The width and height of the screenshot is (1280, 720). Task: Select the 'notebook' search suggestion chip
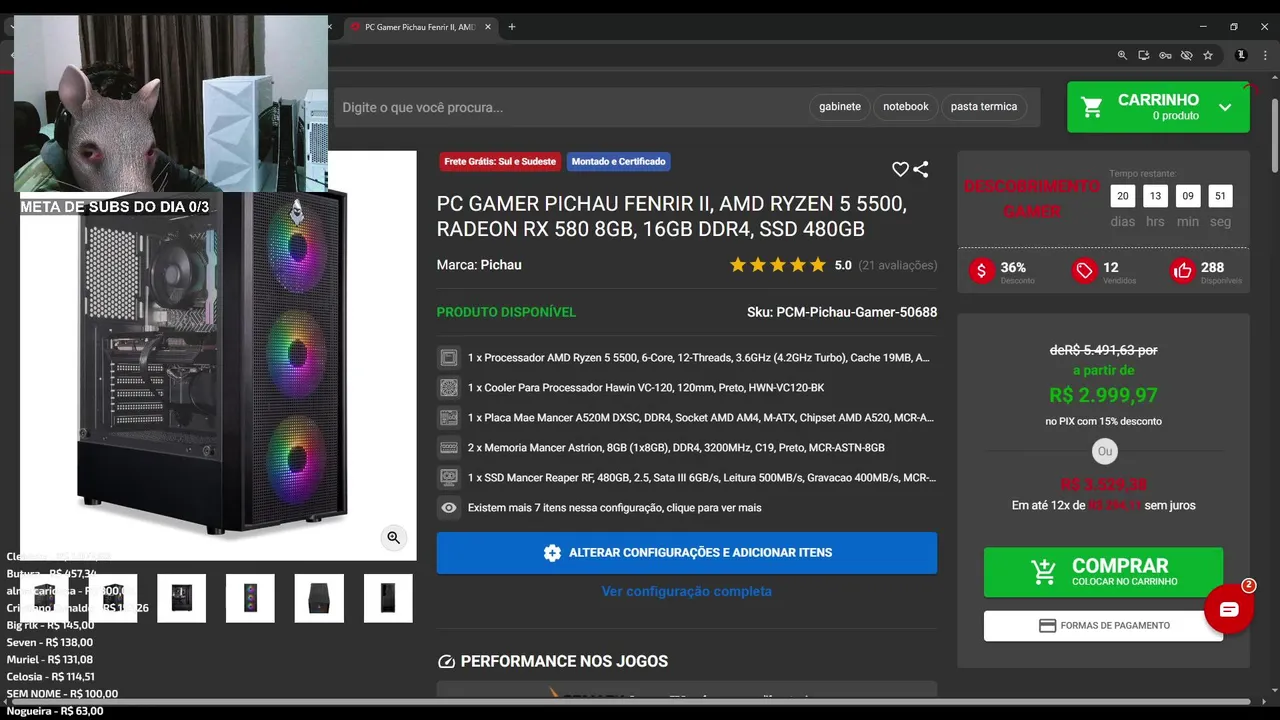[906, 107]
